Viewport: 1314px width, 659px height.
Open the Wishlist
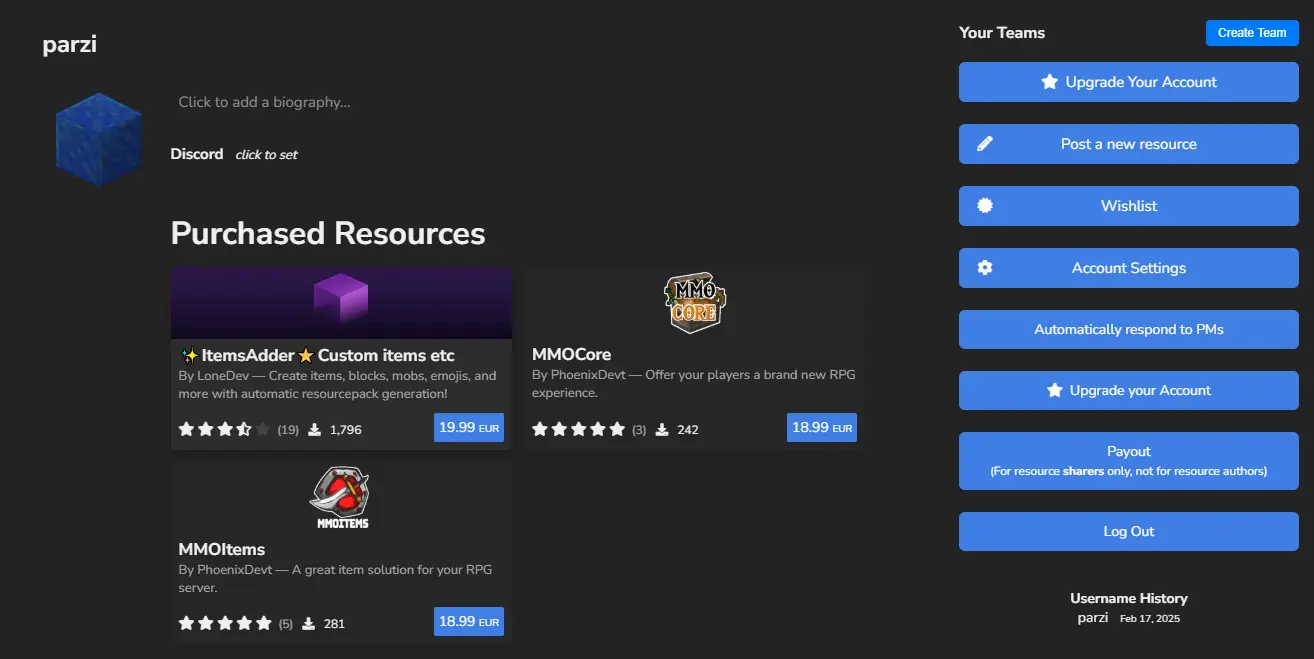point(1129,206)
